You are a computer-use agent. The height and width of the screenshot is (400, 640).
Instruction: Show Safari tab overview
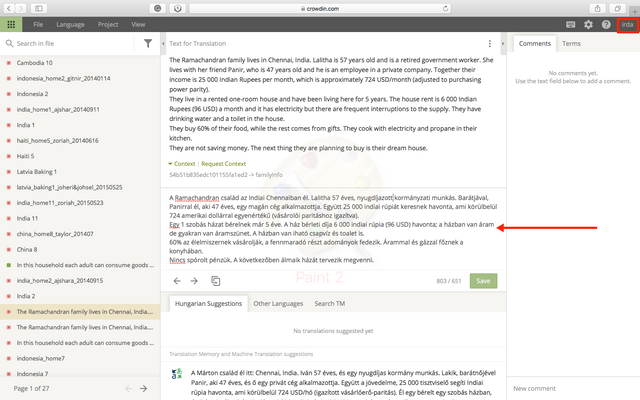pos(618,8)
